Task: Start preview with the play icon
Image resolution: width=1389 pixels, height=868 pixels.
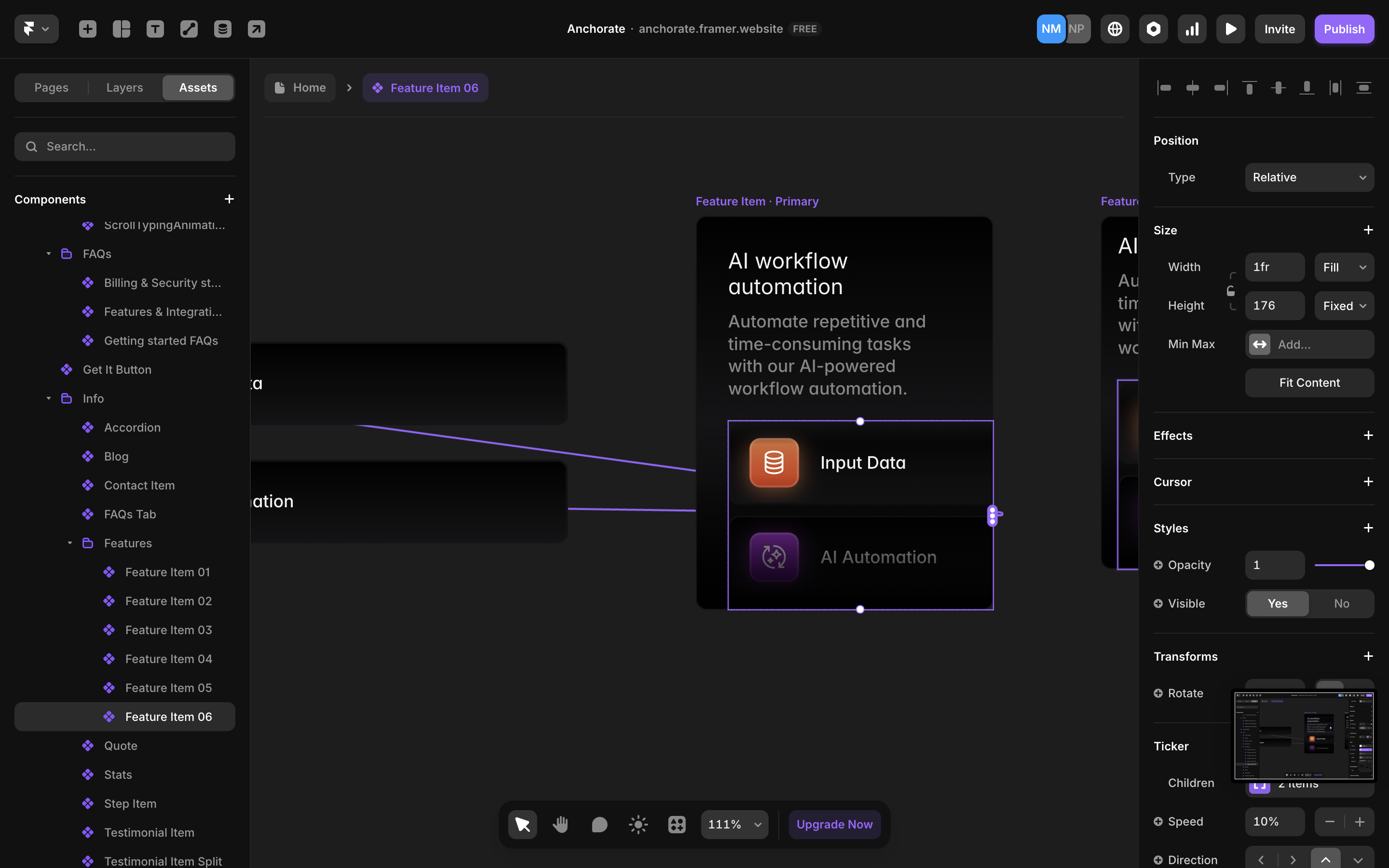Action: click(x=1231, y=29)
